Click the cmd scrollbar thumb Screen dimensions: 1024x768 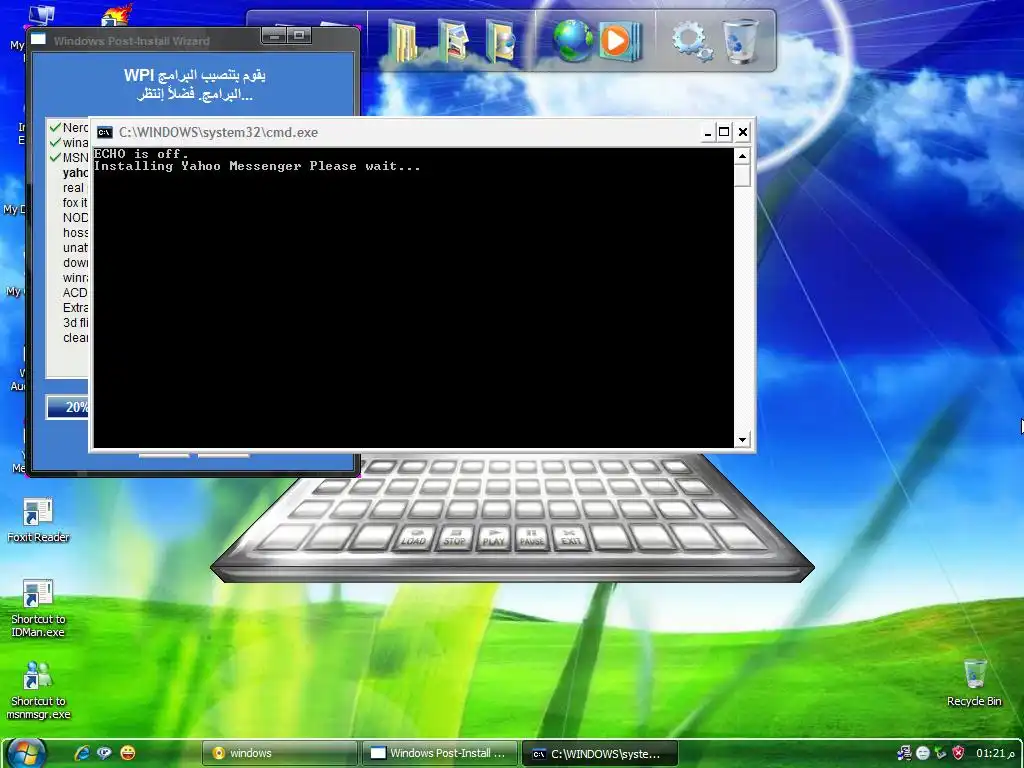pos(742,175)
